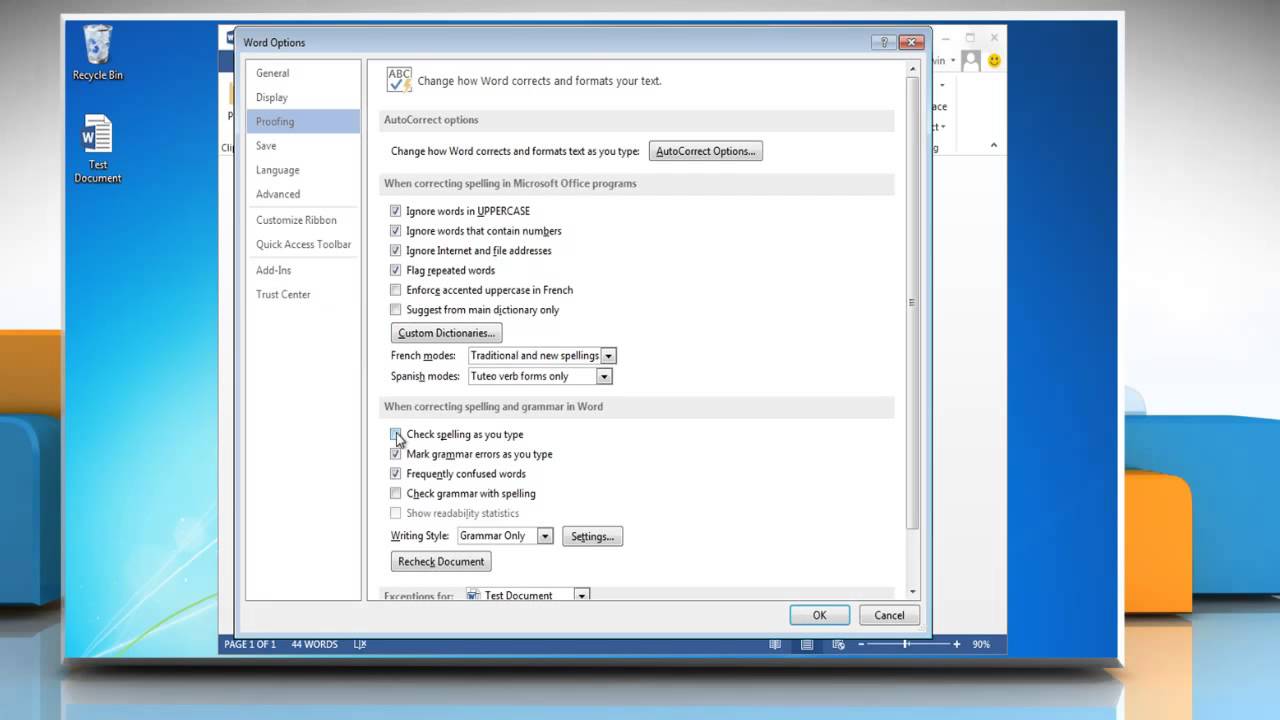1280x720 pixels.
Task: Open the Spanish modes dropdown
Action: point(604,376)
